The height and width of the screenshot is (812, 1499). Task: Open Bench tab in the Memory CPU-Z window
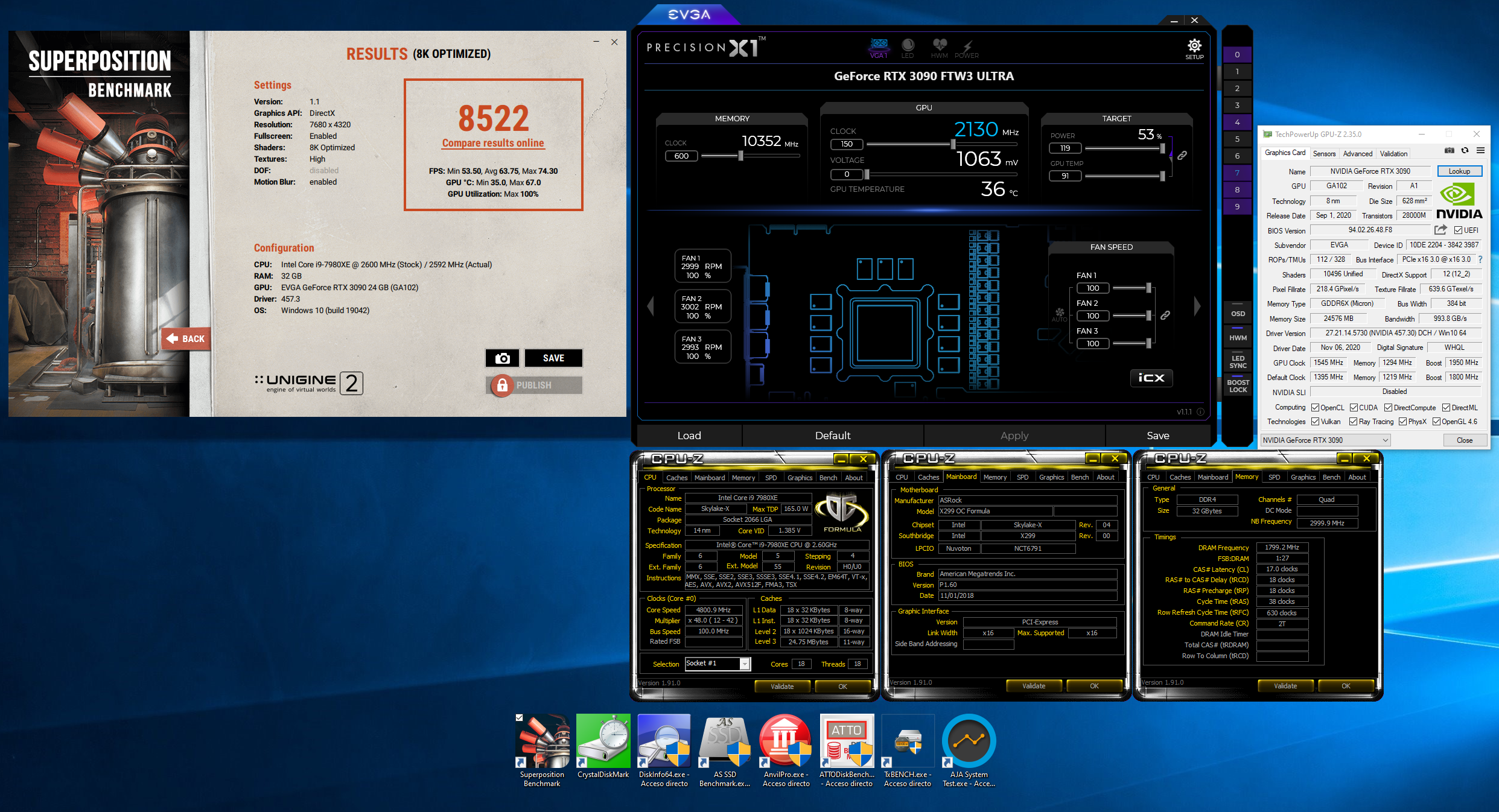click(1331, 477)
